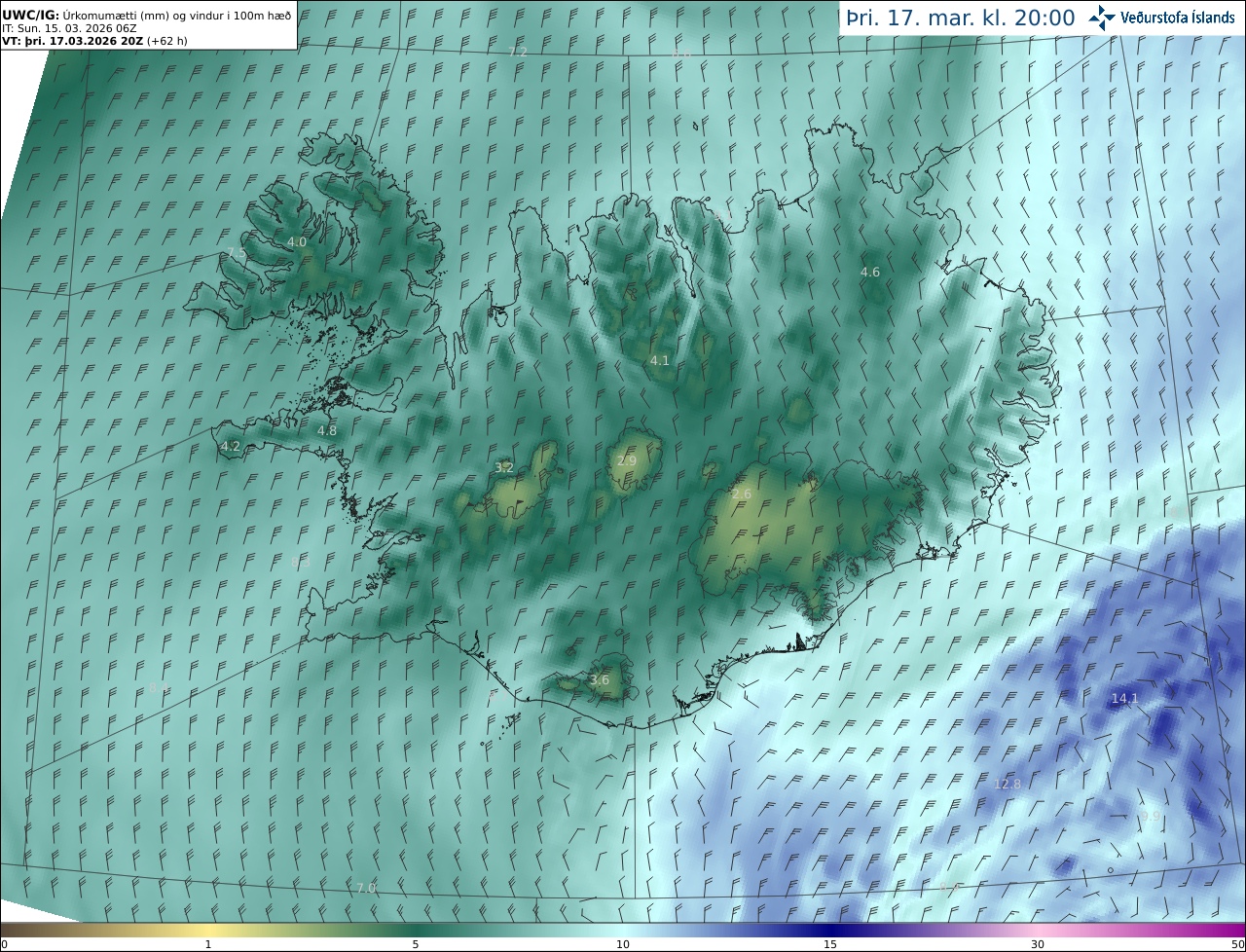Click the faint 9.9 value on the map
This screenshot has width=1246, height=952.
click(x=1151, y=816)
